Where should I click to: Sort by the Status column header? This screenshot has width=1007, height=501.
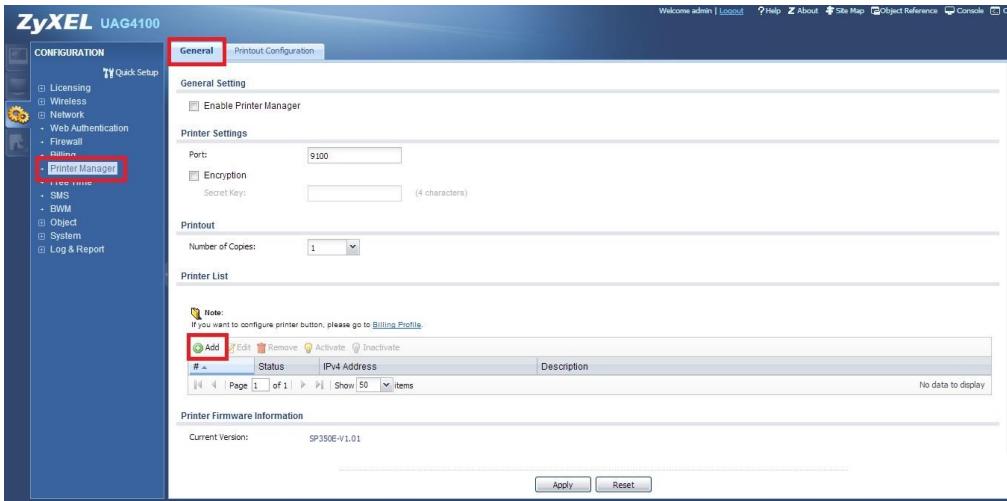286,367
